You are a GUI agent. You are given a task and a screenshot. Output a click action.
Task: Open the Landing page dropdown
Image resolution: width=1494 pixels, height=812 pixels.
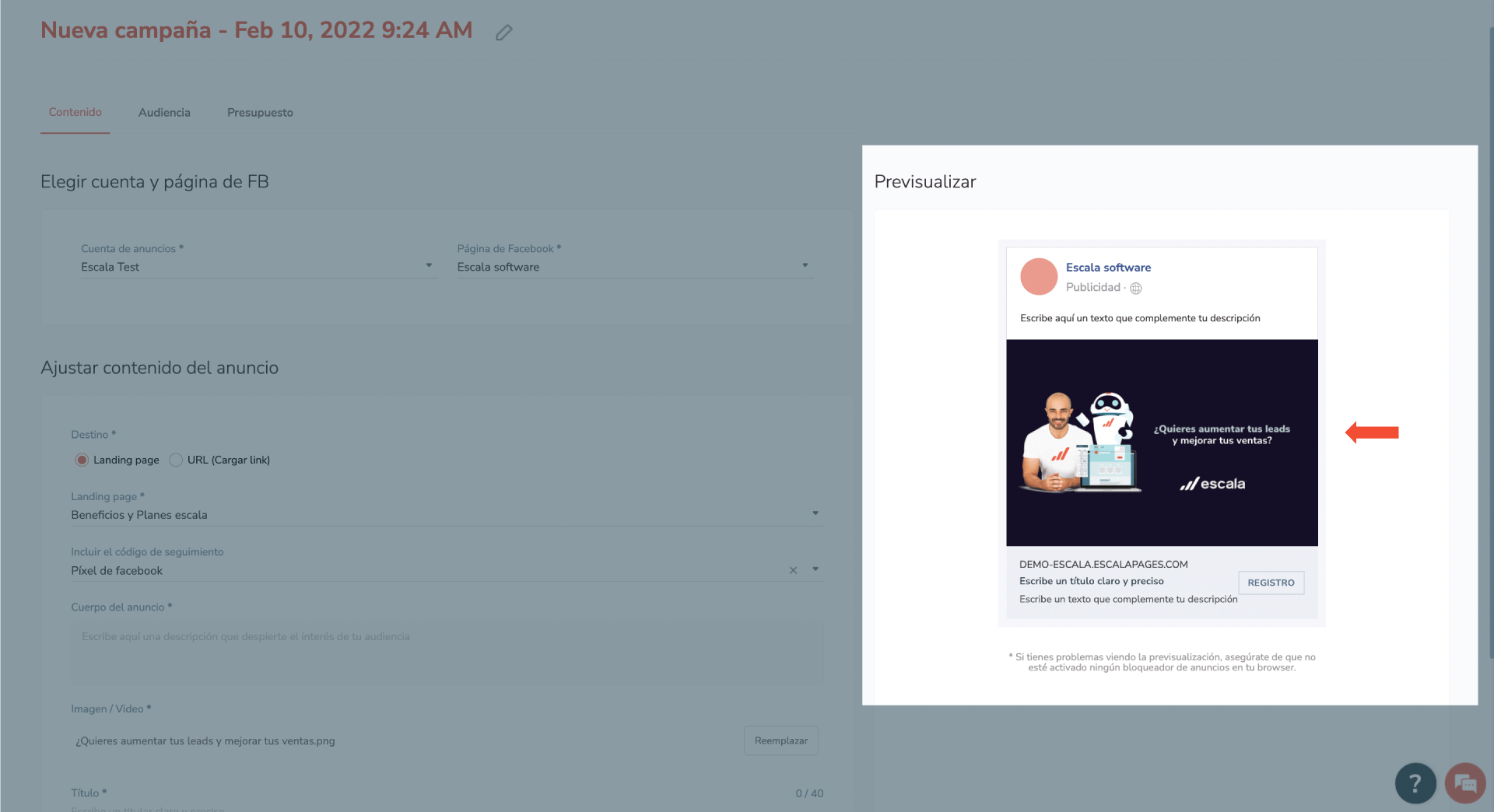[x=447, y=515]
